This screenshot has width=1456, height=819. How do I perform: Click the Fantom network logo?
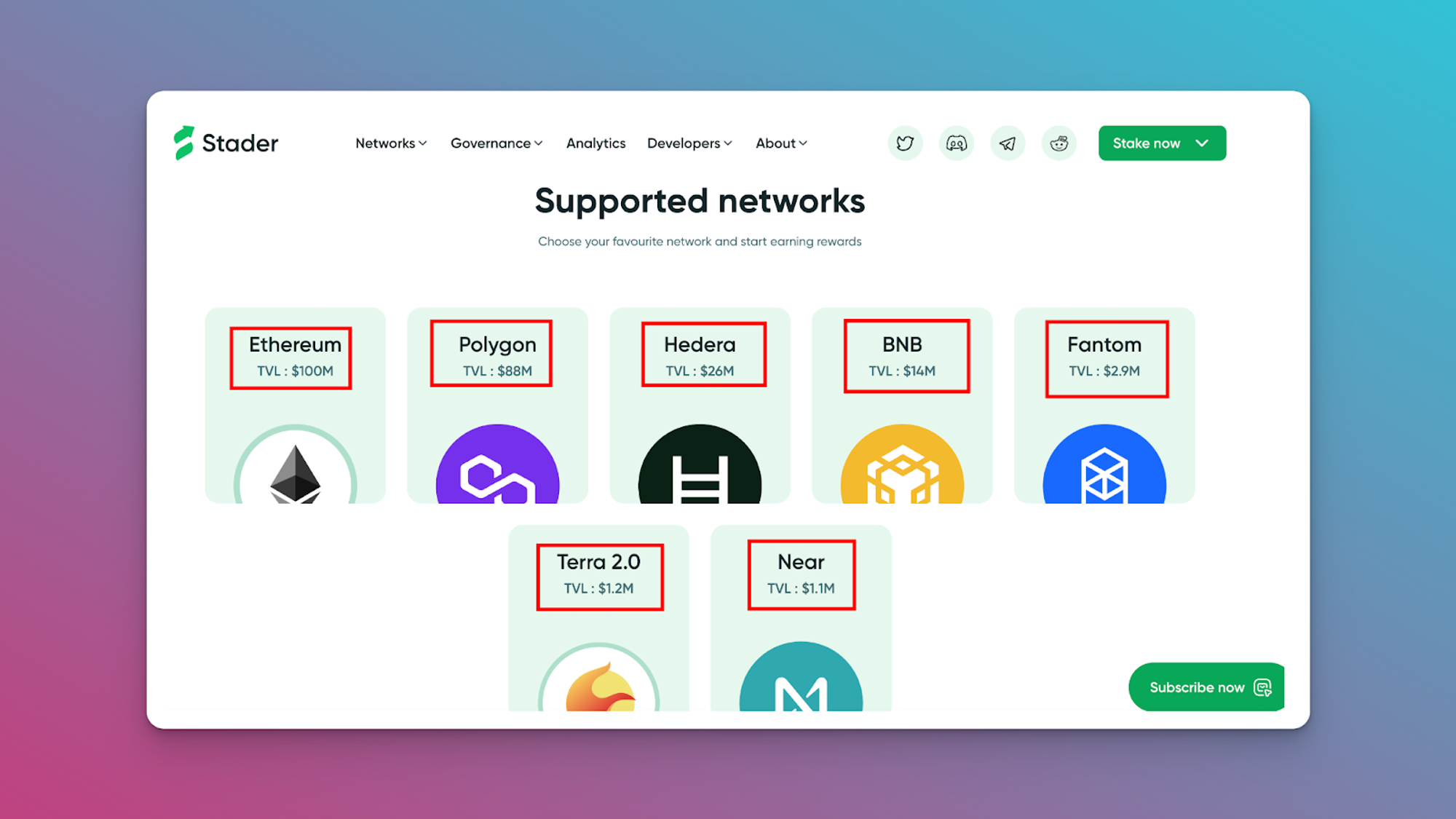click(x=1105, y=464)
